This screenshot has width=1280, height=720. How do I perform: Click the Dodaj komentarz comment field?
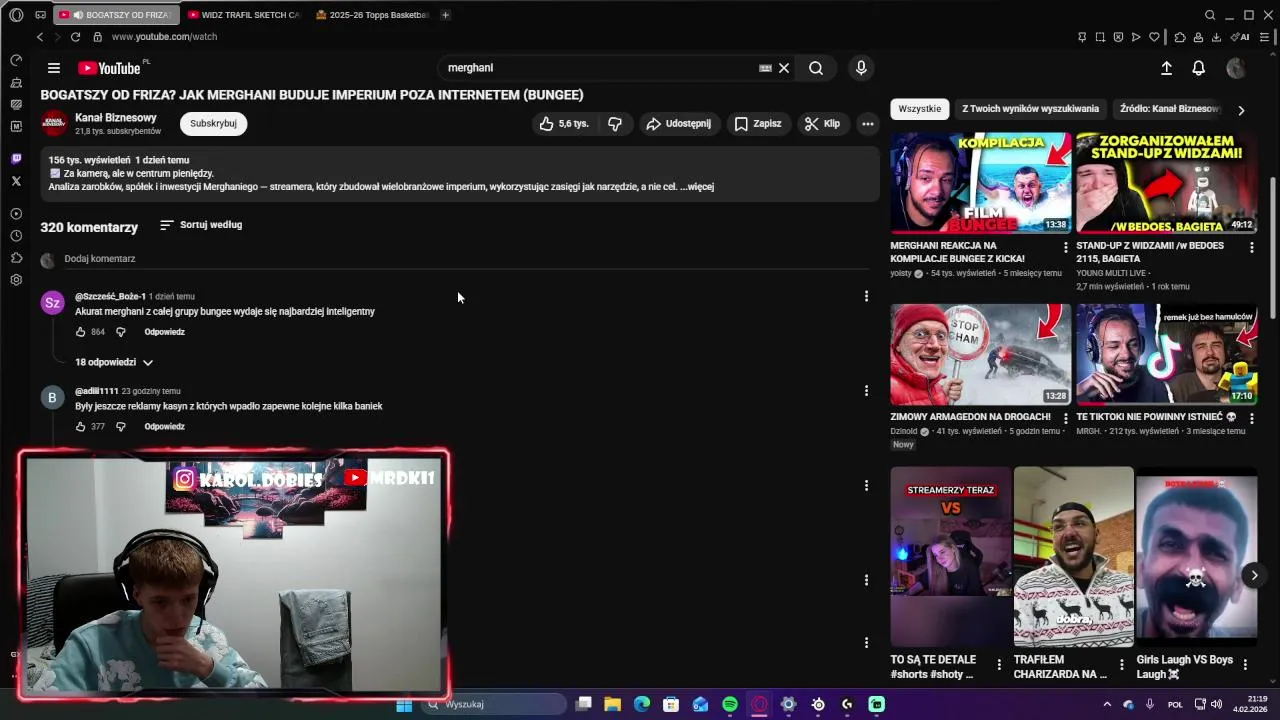466,259
